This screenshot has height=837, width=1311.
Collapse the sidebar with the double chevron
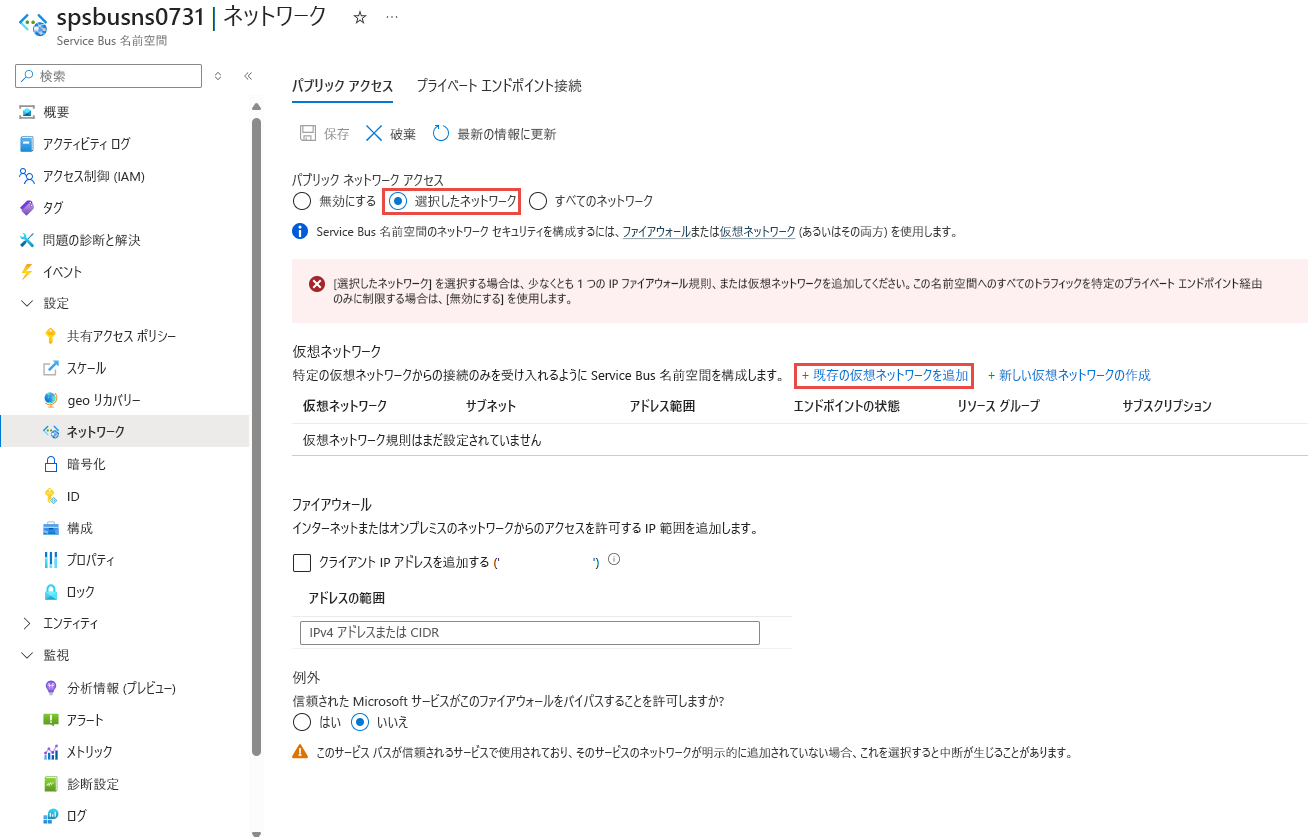tap(248, 76)
